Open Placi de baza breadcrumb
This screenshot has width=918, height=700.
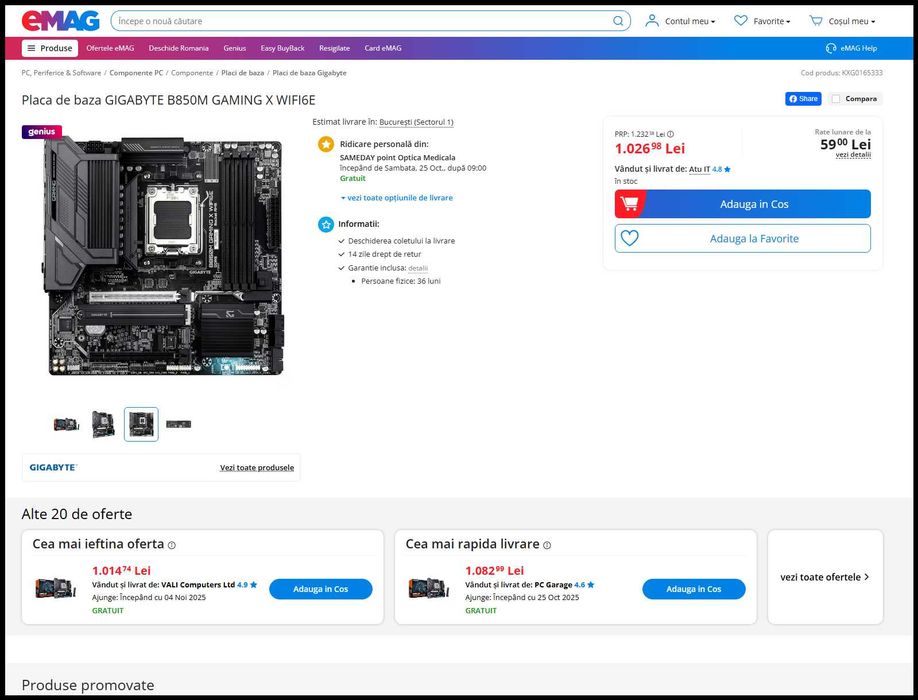(242, 73)
